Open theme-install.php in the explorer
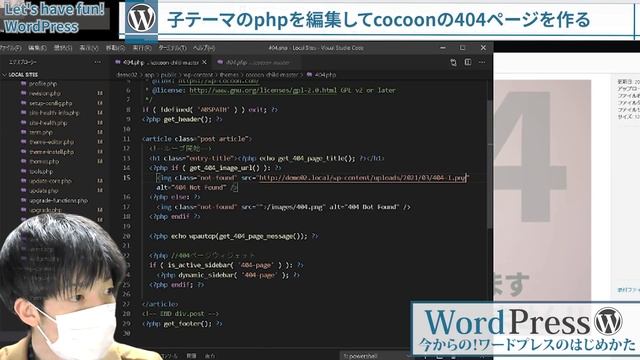Viewport: 640px width, 360px height. 51,152
